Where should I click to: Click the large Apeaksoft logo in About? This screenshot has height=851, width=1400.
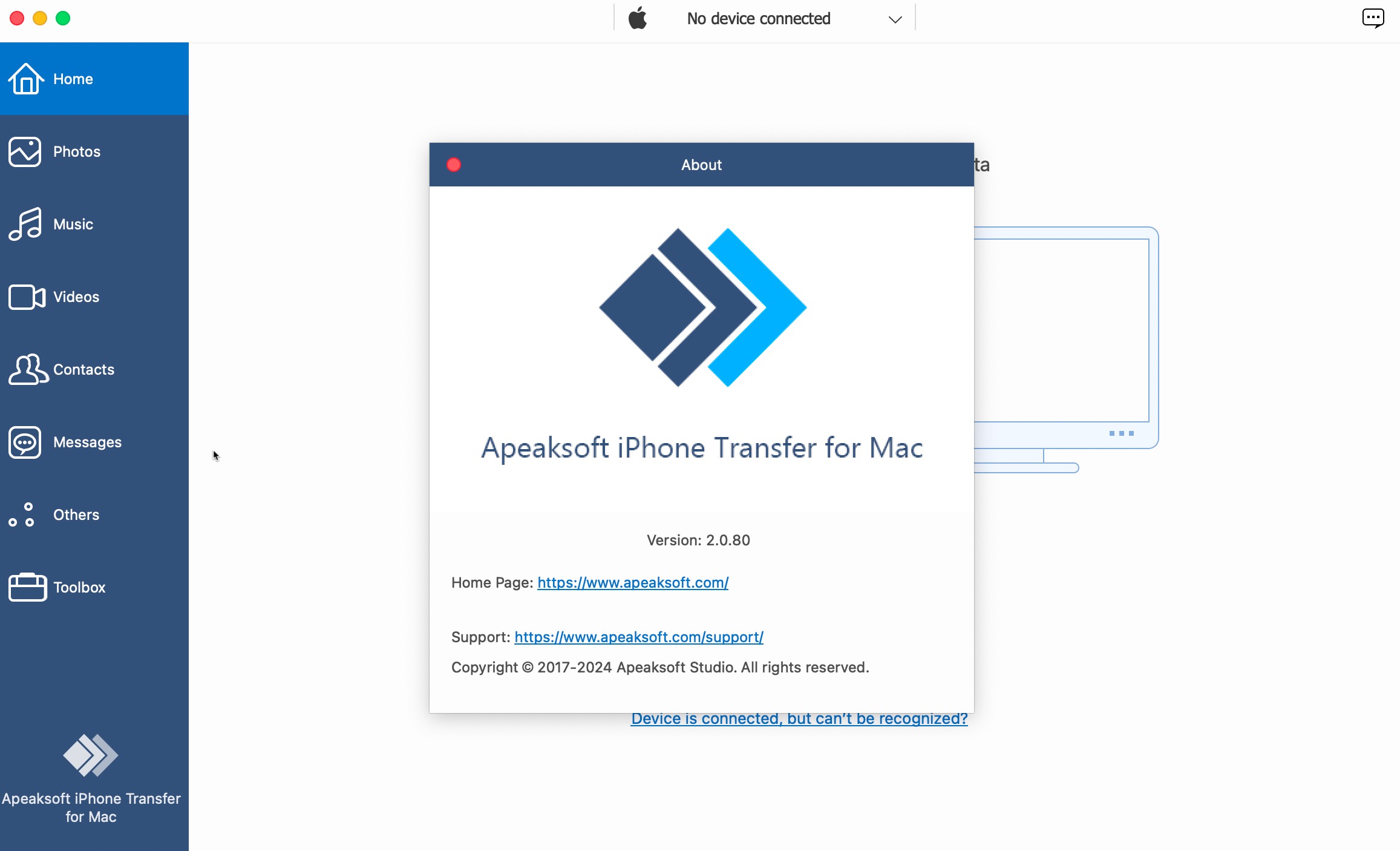(x=702, y=307)
